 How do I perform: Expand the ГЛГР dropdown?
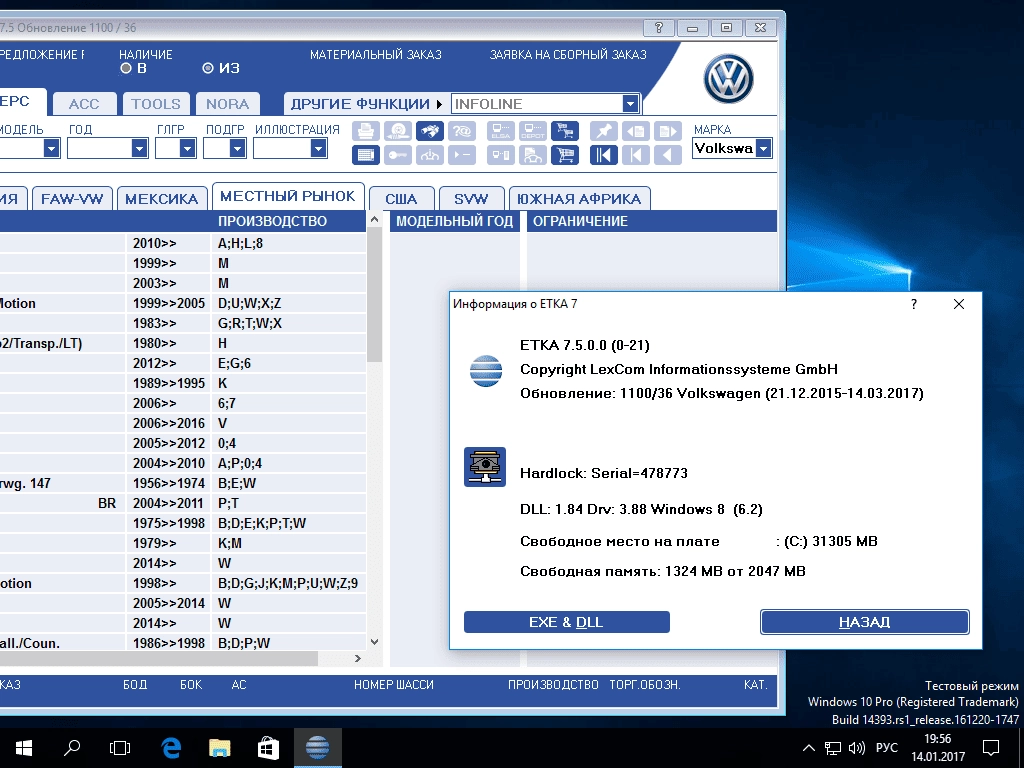click(x=187, y=149)
